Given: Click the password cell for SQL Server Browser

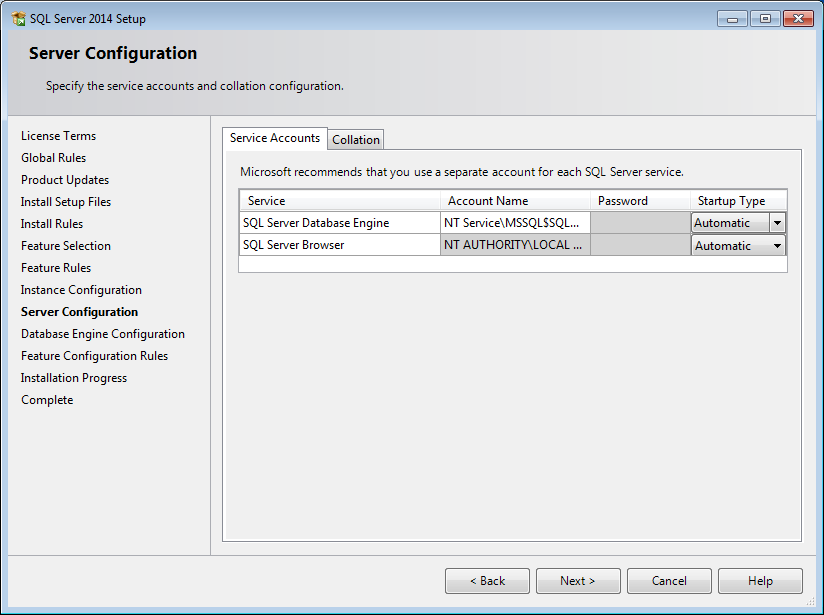Looking at the screenshot, I should [640, 245].
